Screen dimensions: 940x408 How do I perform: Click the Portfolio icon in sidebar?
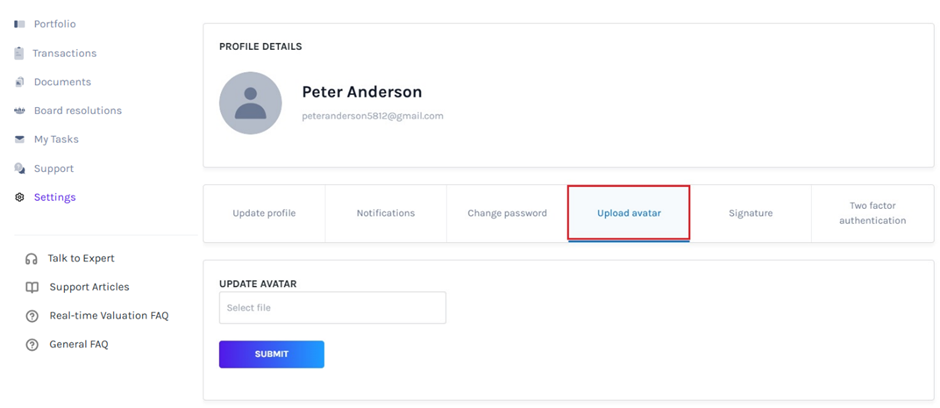pos(19,24)
